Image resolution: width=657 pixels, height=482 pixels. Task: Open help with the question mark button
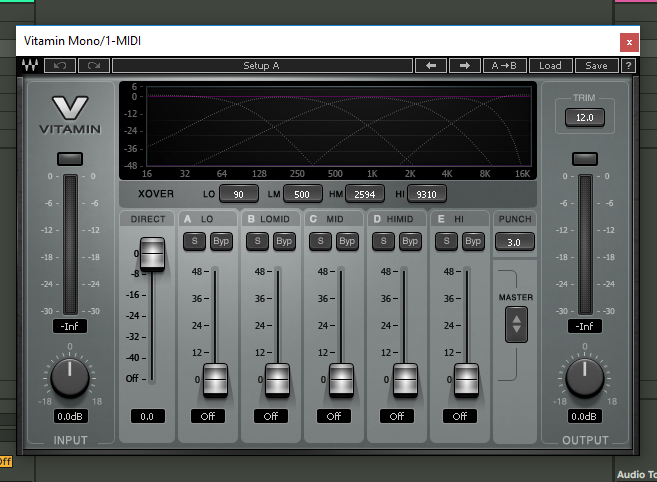pos(628,65)
